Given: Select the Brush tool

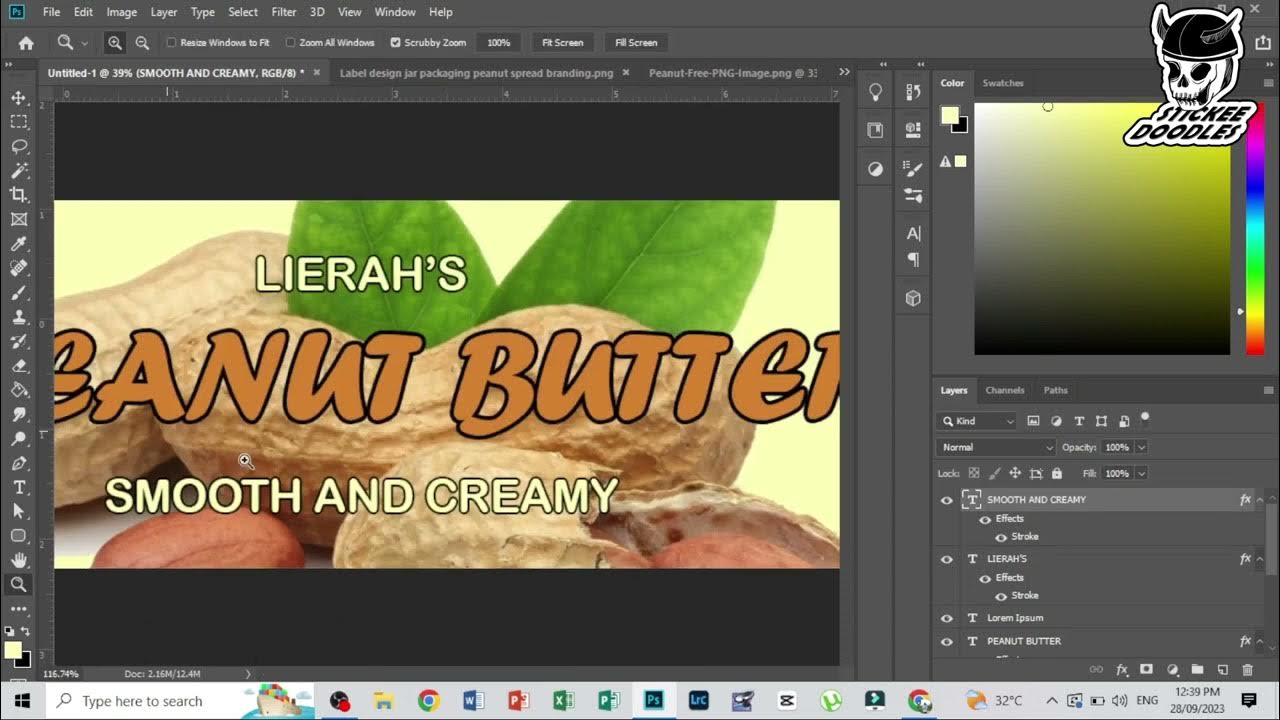Looking at the screenshot, I should click(x=19, y=292).
